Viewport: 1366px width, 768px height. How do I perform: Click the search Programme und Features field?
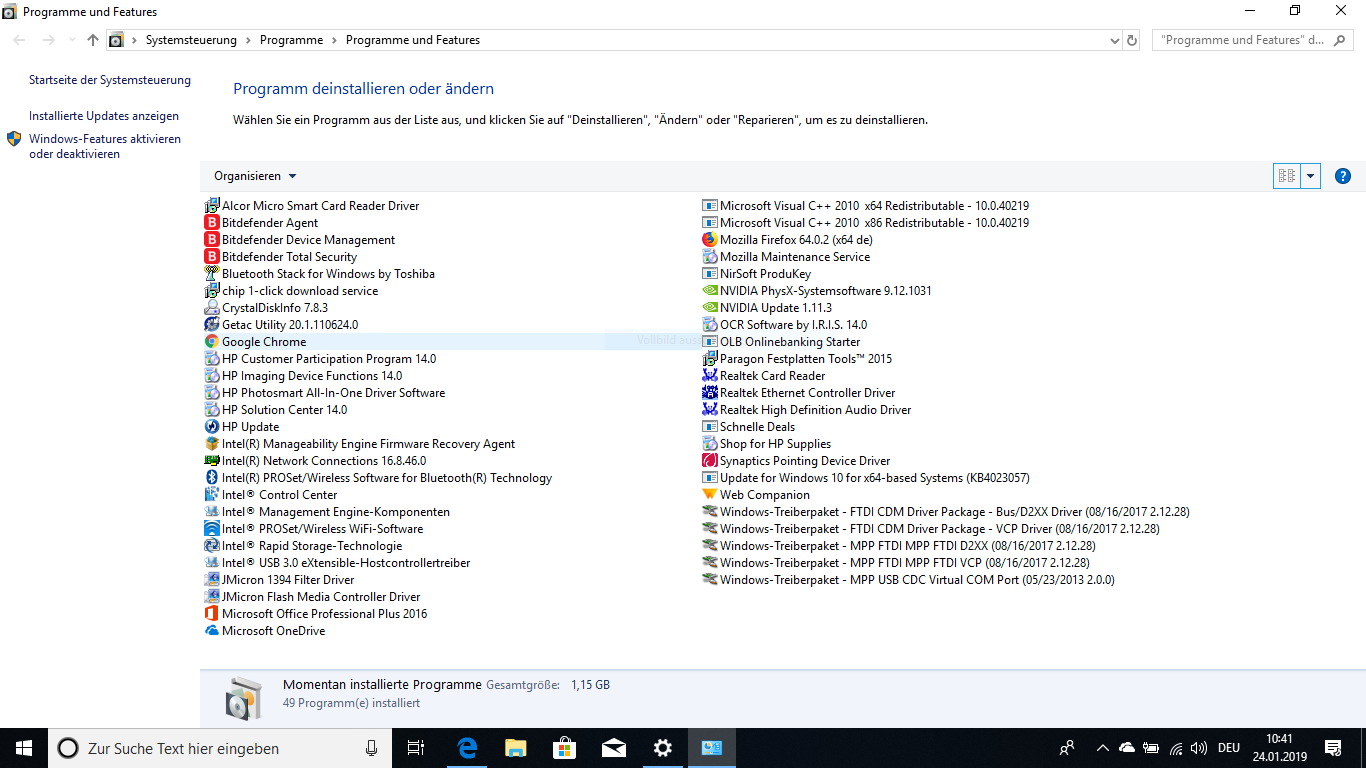[x=1253, y=41]
